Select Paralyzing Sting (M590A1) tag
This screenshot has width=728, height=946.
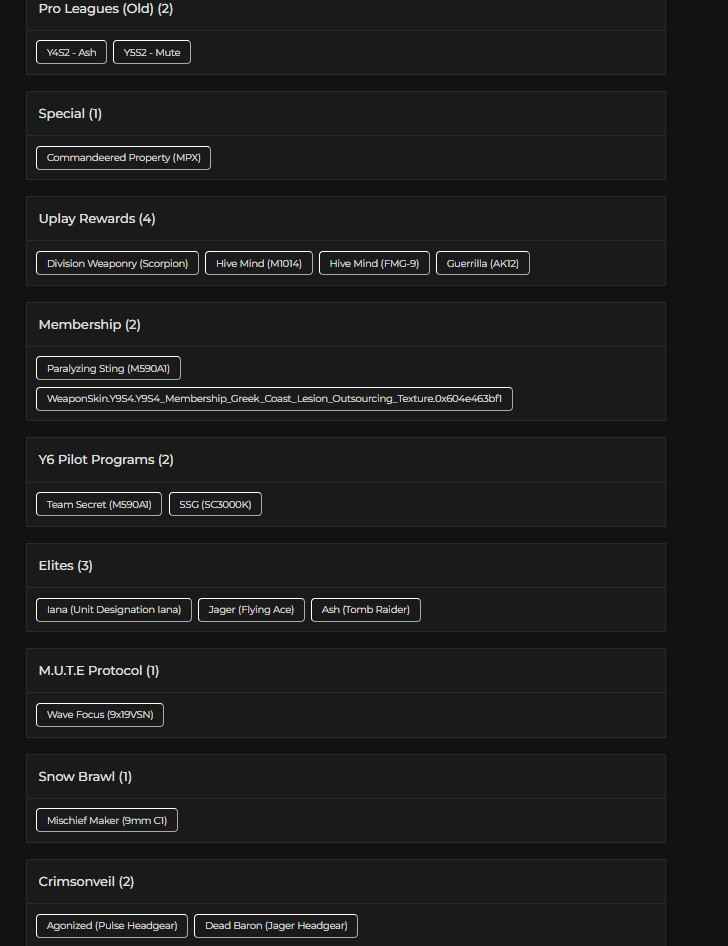pos(108,368)
